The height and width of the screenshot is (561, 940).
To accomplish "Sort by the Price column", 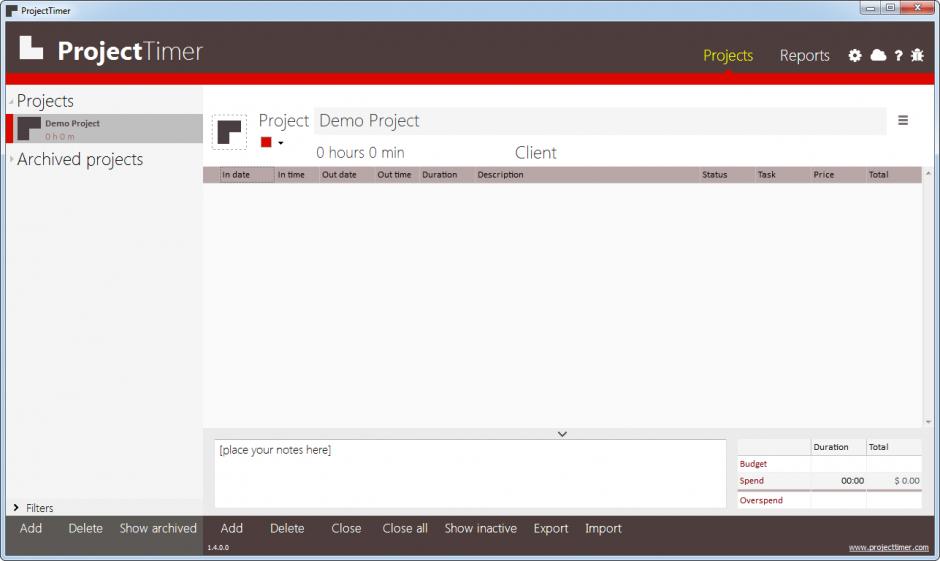I will pos(838,174).
